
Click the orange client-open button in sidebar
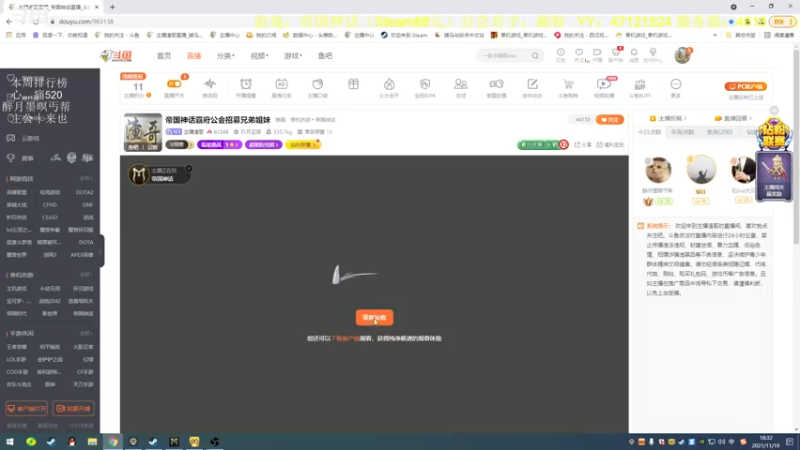pyautogui.click(x=27, y=409)
